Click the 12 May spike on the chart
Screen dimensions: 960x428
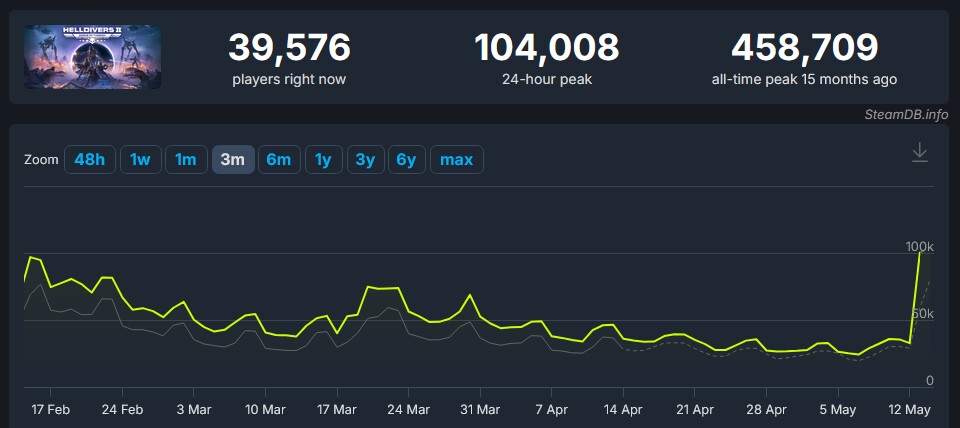click(919, 254)
